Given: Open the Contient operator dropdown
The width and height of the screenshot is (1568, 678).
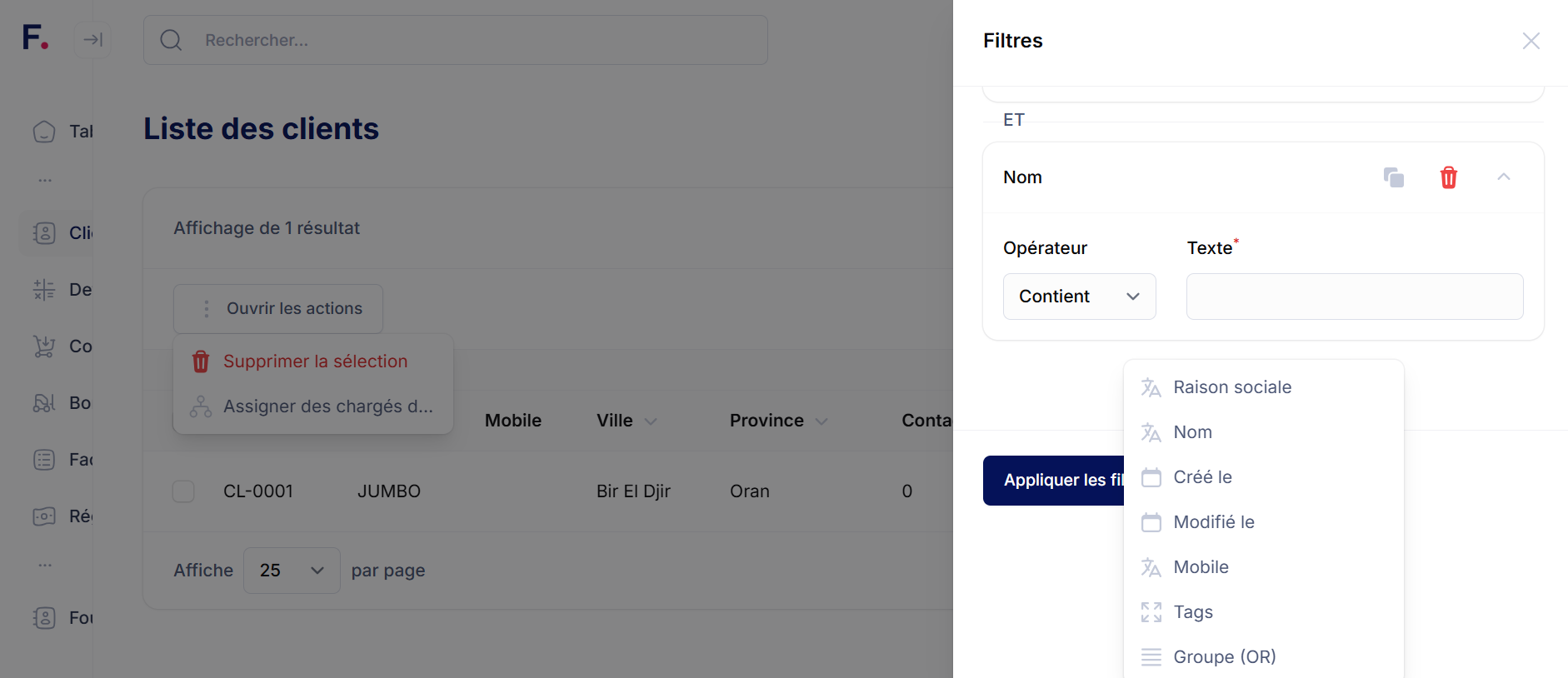Looking at the screenshot, I should [x=1079, y=297].
